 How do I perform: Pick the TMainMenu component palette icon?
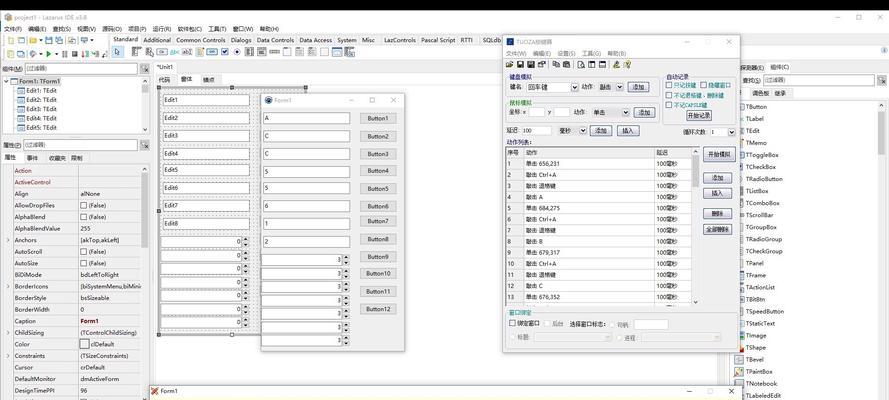[x=137, y=52]
